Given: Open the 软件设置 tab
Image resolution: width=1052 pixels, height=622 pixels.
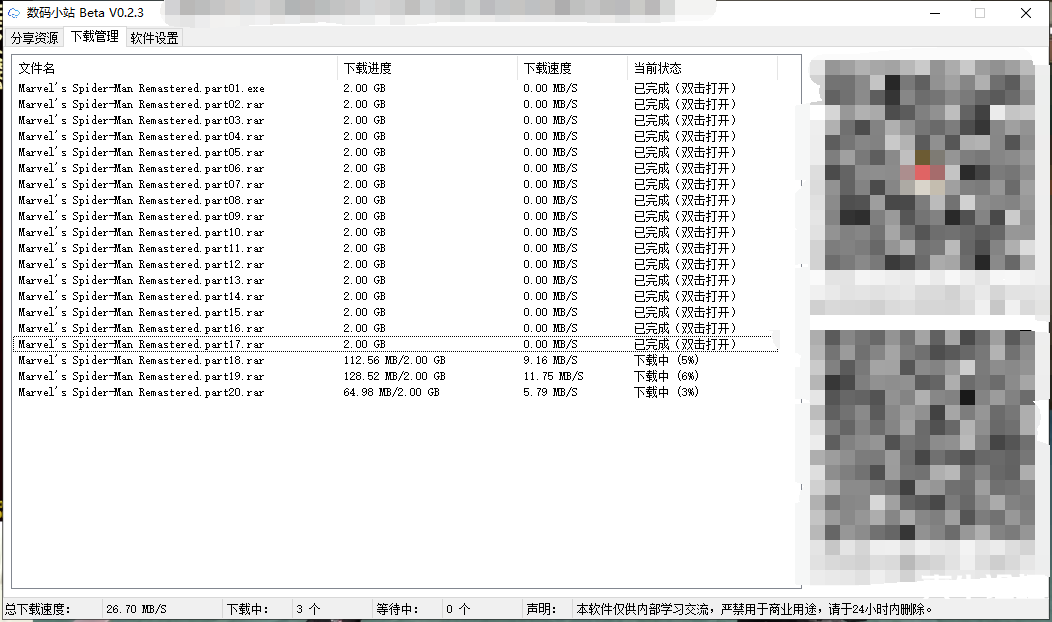Looking at the screenshot, I should [154, 38].
